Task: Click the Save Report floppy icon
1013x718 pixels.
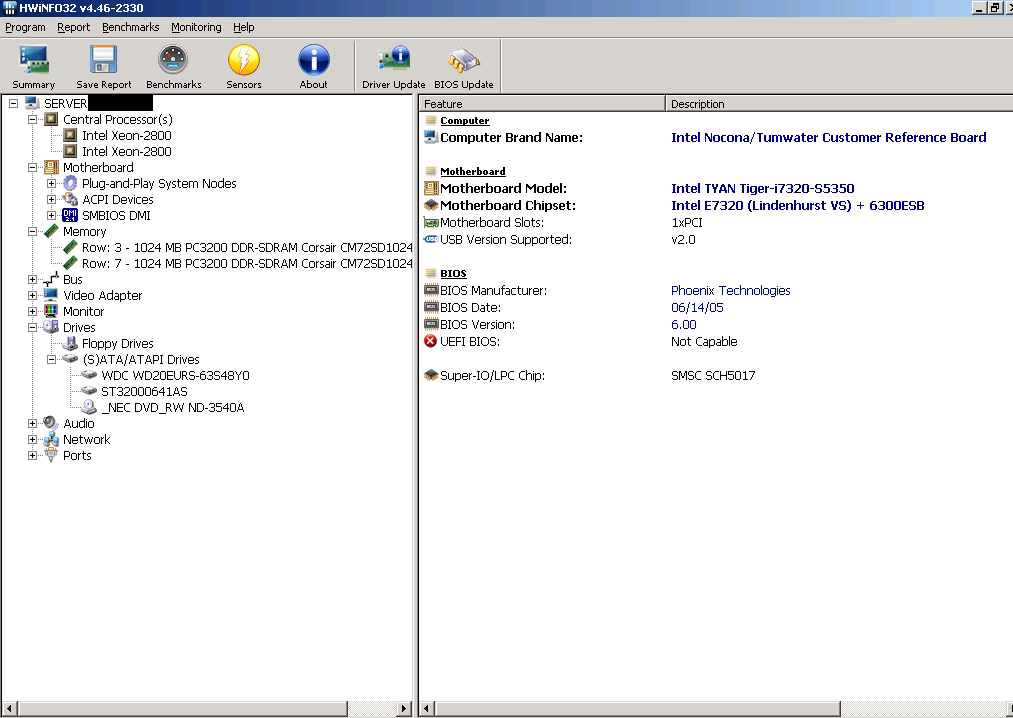Action: click(103, 59)
